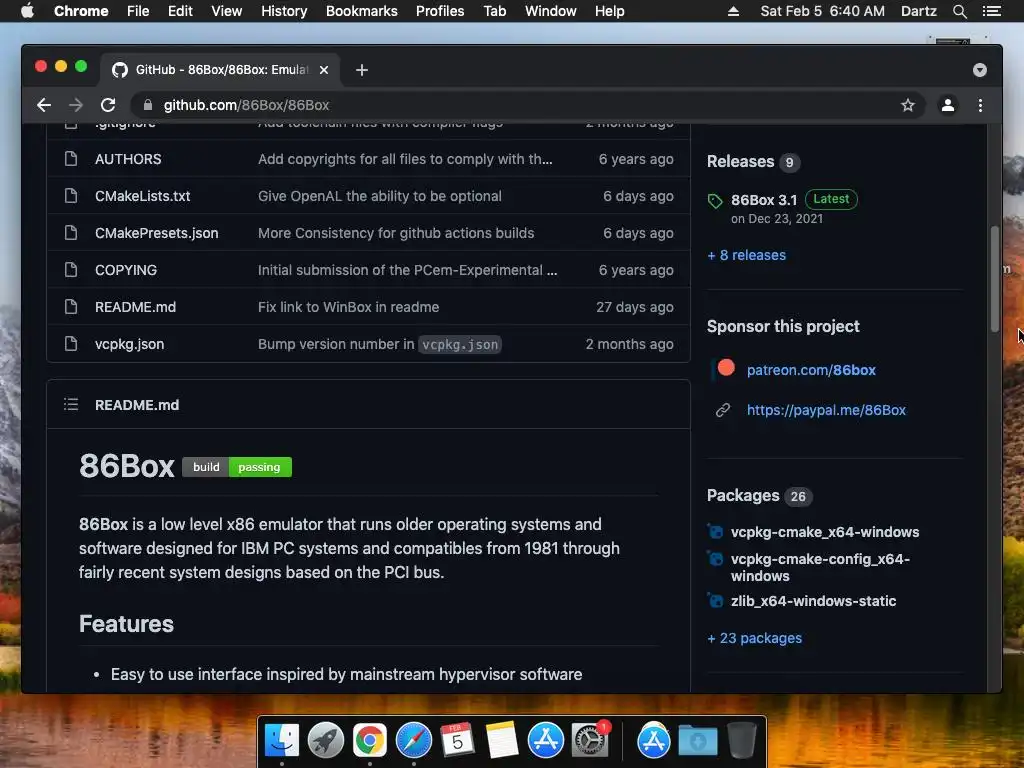Click the browser back arrow
Image resolution: width=1024 pixels, height=768 pixels.
click(44, 105)
